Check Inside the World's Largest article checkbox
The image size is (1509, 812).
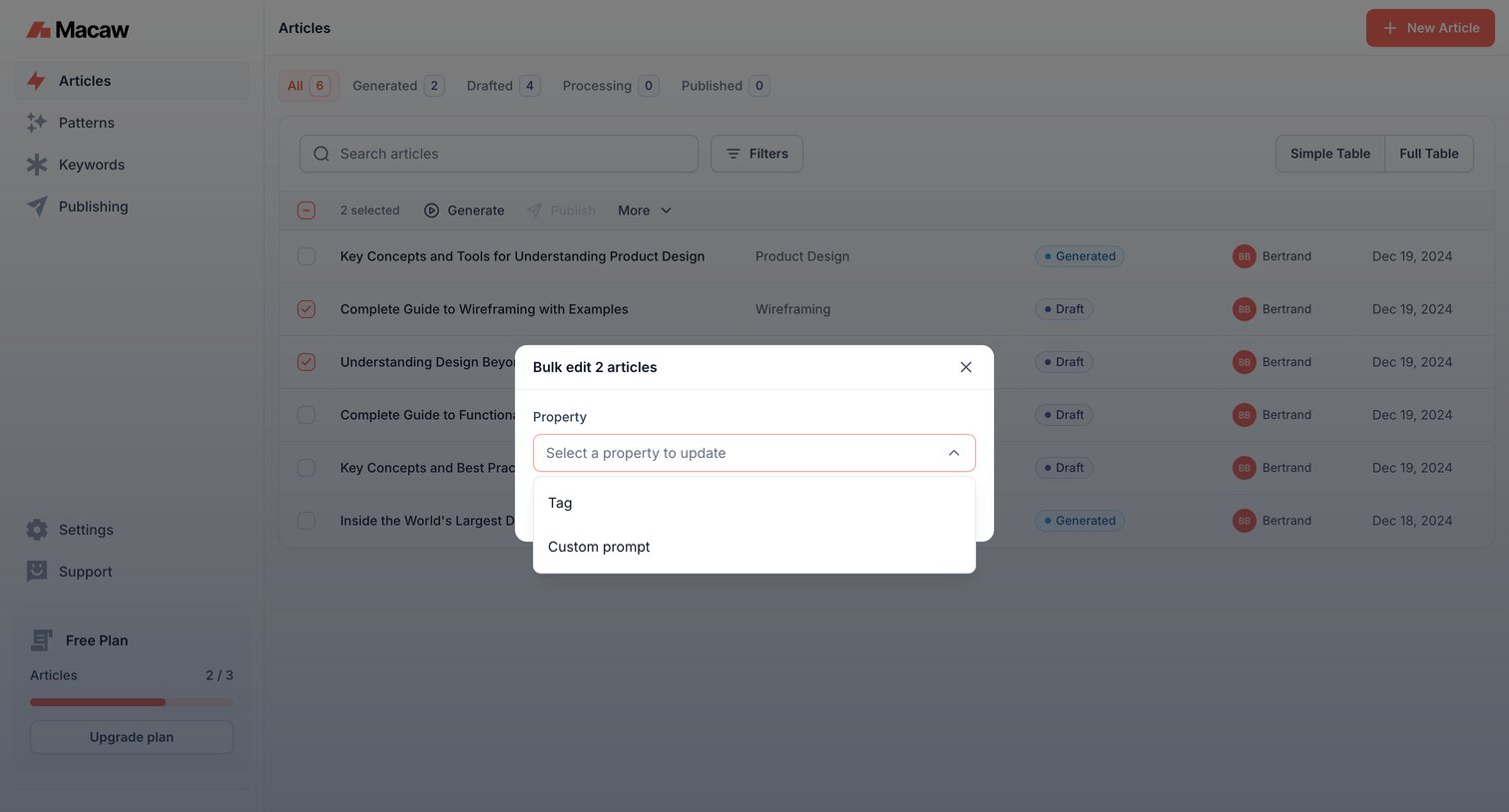pyautogui.click(x=306, y=521)
